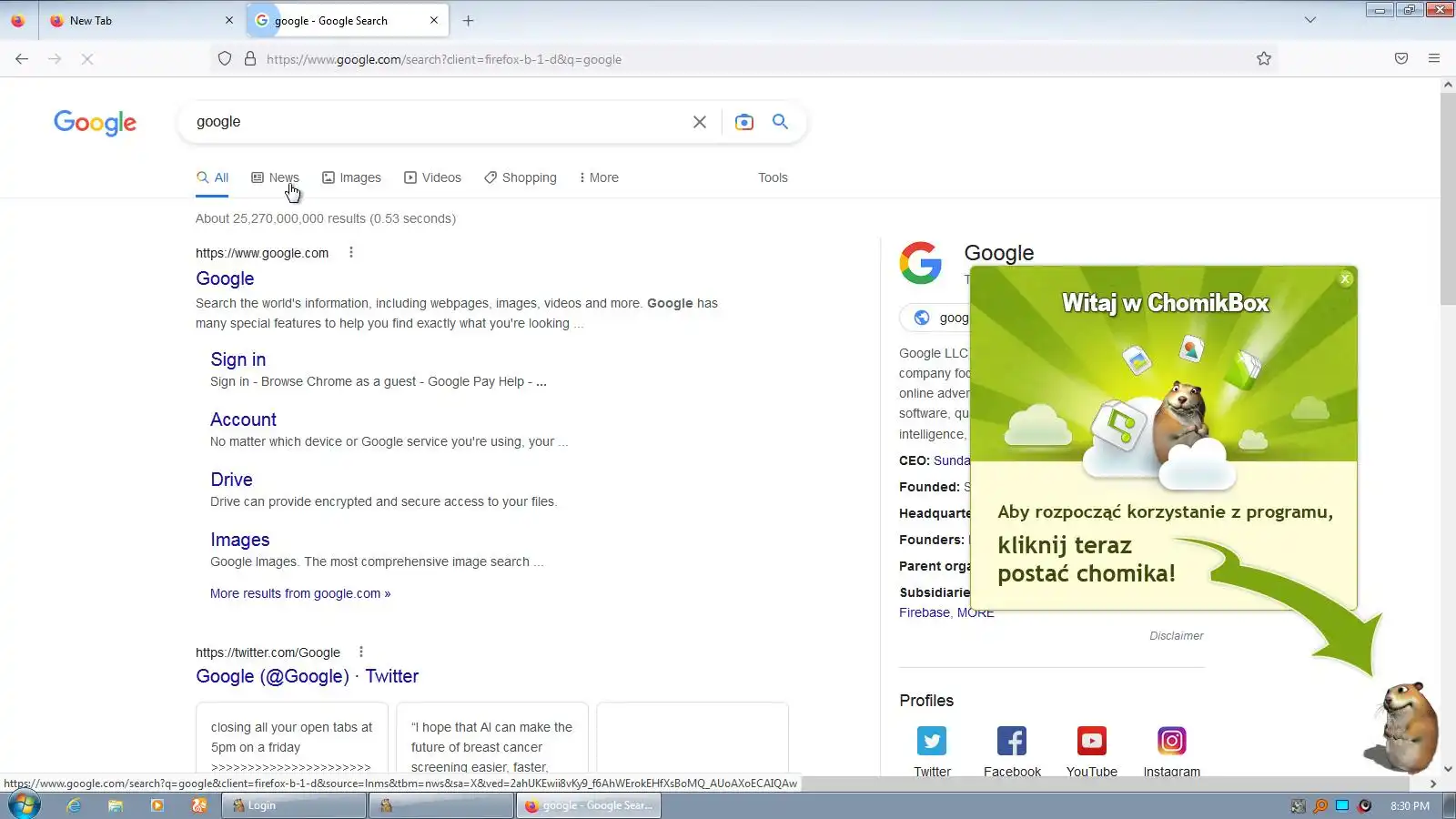Click the Disclaimer link
1456x819 pixels.
pyautogui.click(x=1176, y=636)
